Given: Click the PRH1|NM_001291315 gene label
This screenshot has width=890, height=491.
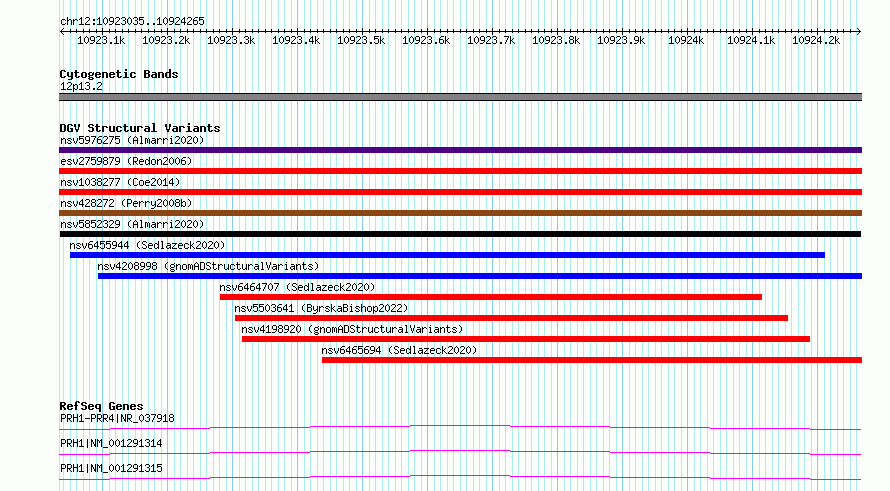Looking at the screenshot, I should pos(111,468).
